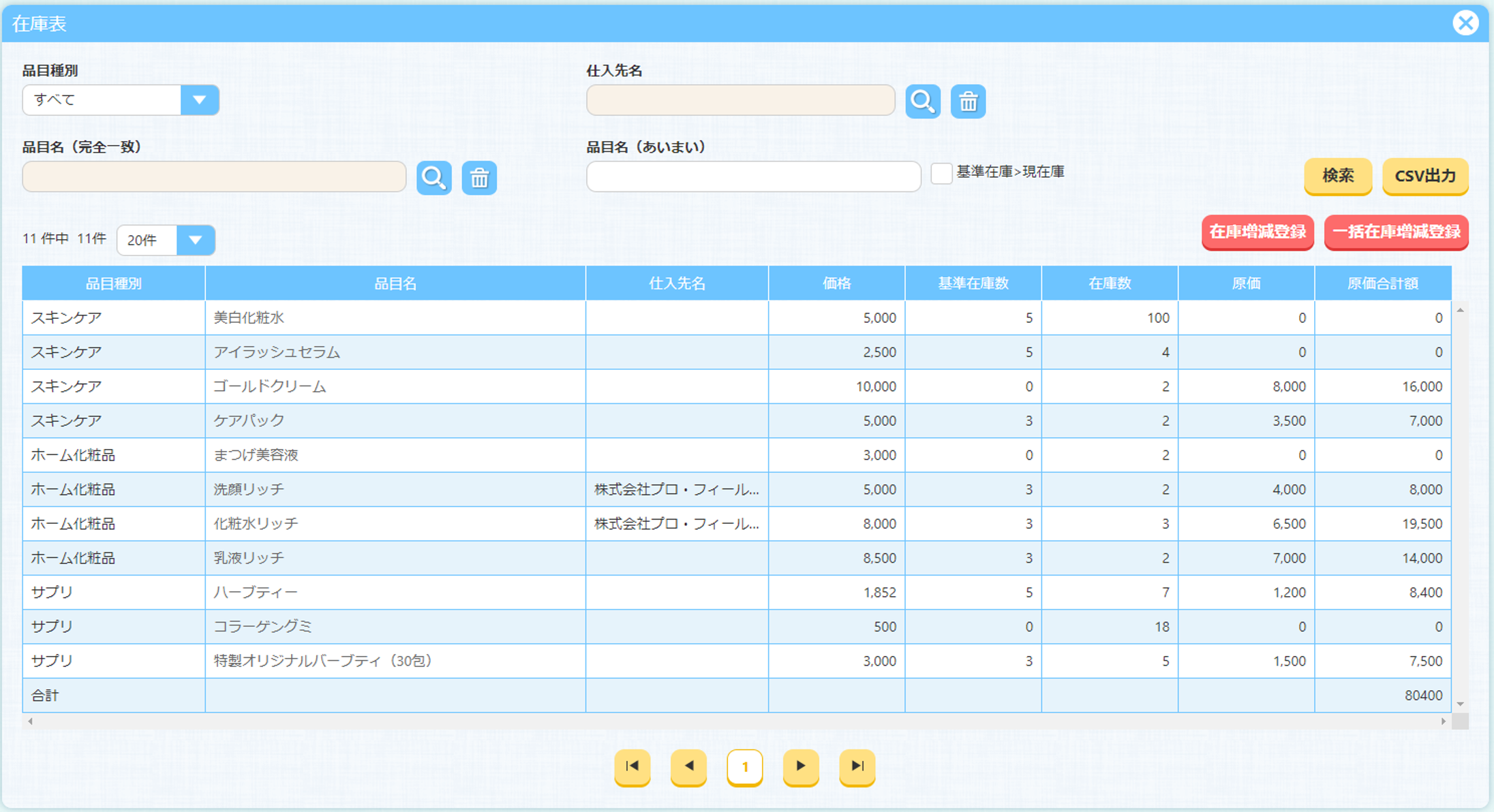Image resolution: width=1494 pixels, height=812 pixels.
Task: Go to the previous page
Action: 688,766
